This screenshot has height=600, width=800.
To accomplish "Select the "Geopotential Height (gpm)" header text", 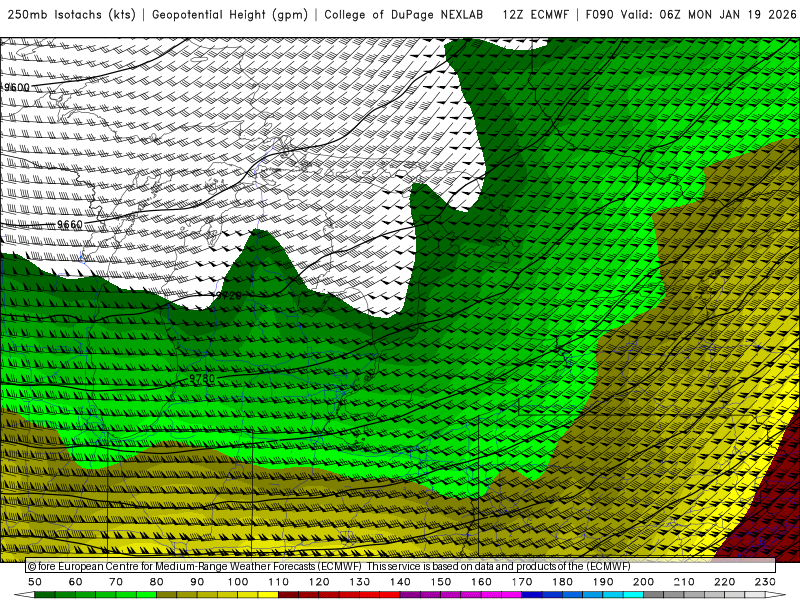I will click(230, 15).
